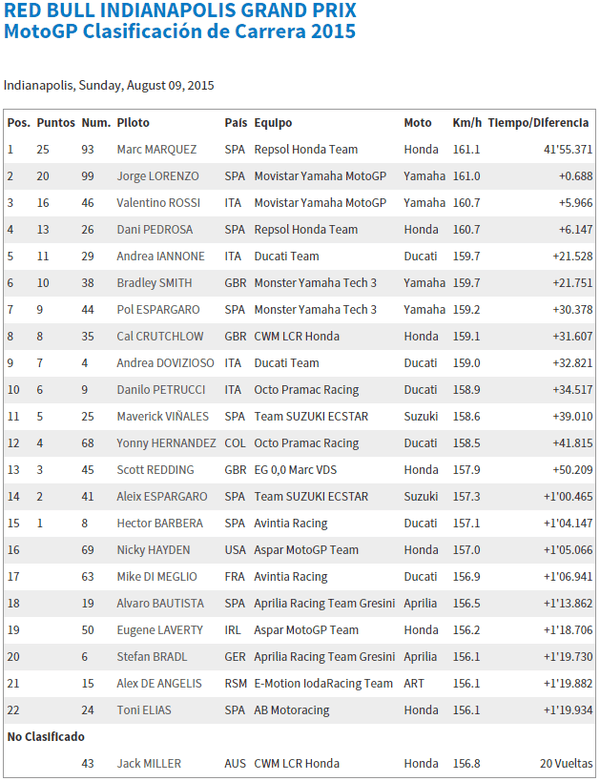600x781 pixels.
Task: Select the Tiempo/Diferencia column header
Action: (538, 123)
